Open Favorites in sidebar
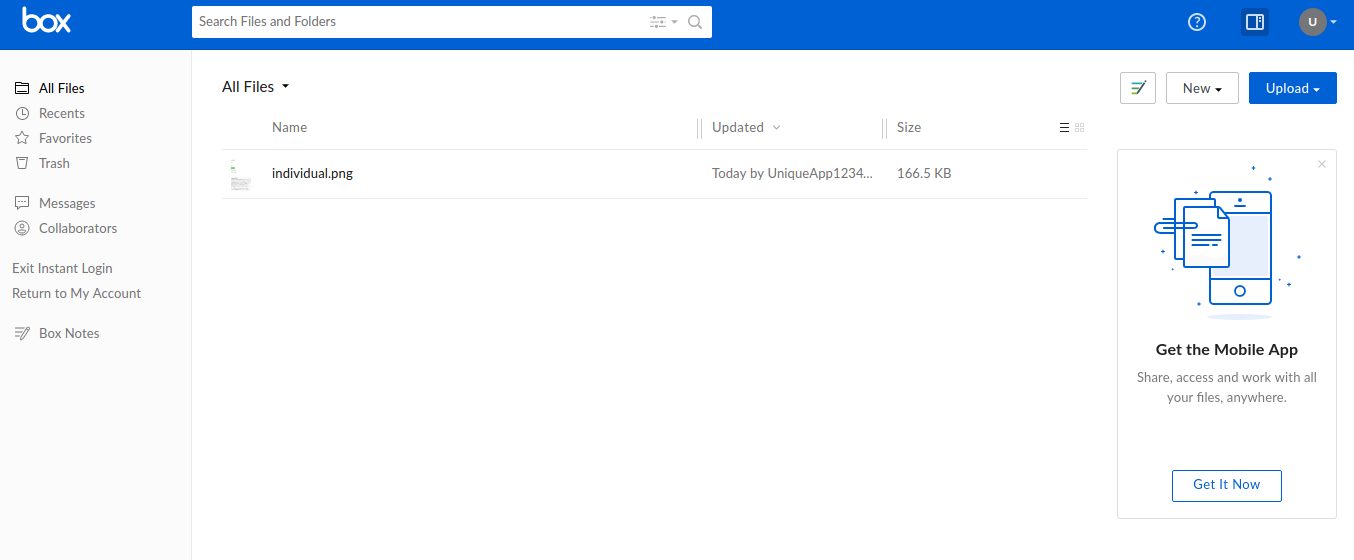Viewport: 1354px width, 560px height. pyautogui.click(x=65, y=138)
